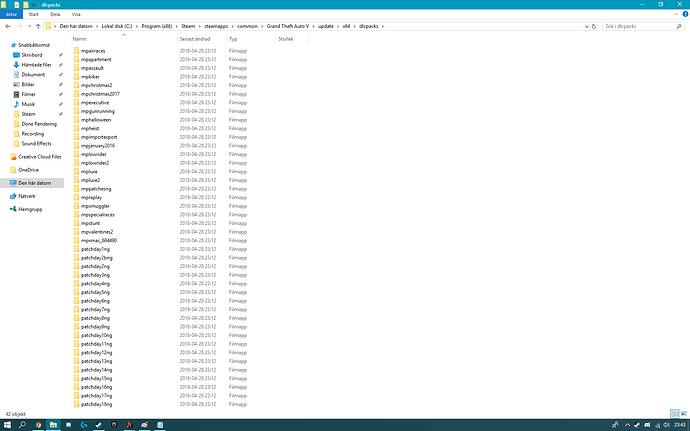Screen dimensions: 690x431
Task: Open OneDrive in the navigation pane
Action: (28, 170)
